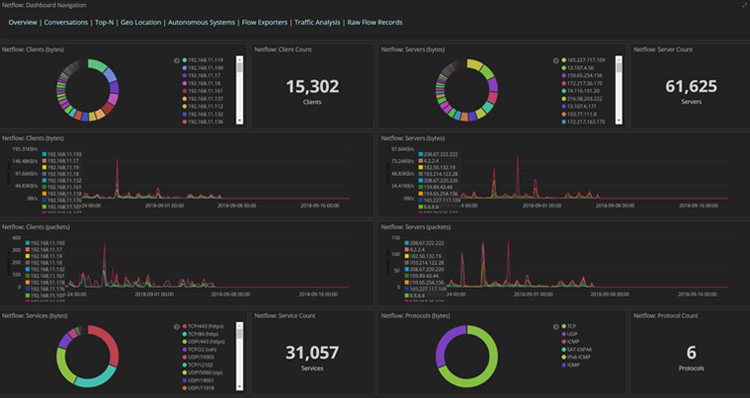Screen dimensions: 750x398
Task: Toggle TCP series in Protocols legend
Action: 569,326
